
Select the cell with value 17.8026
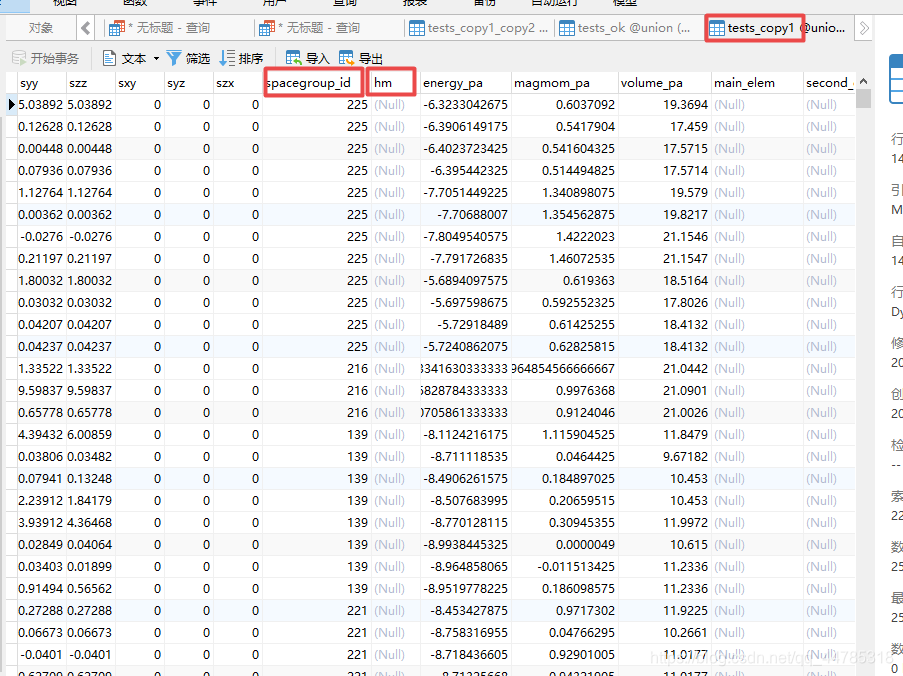click(x=665, y=302)
